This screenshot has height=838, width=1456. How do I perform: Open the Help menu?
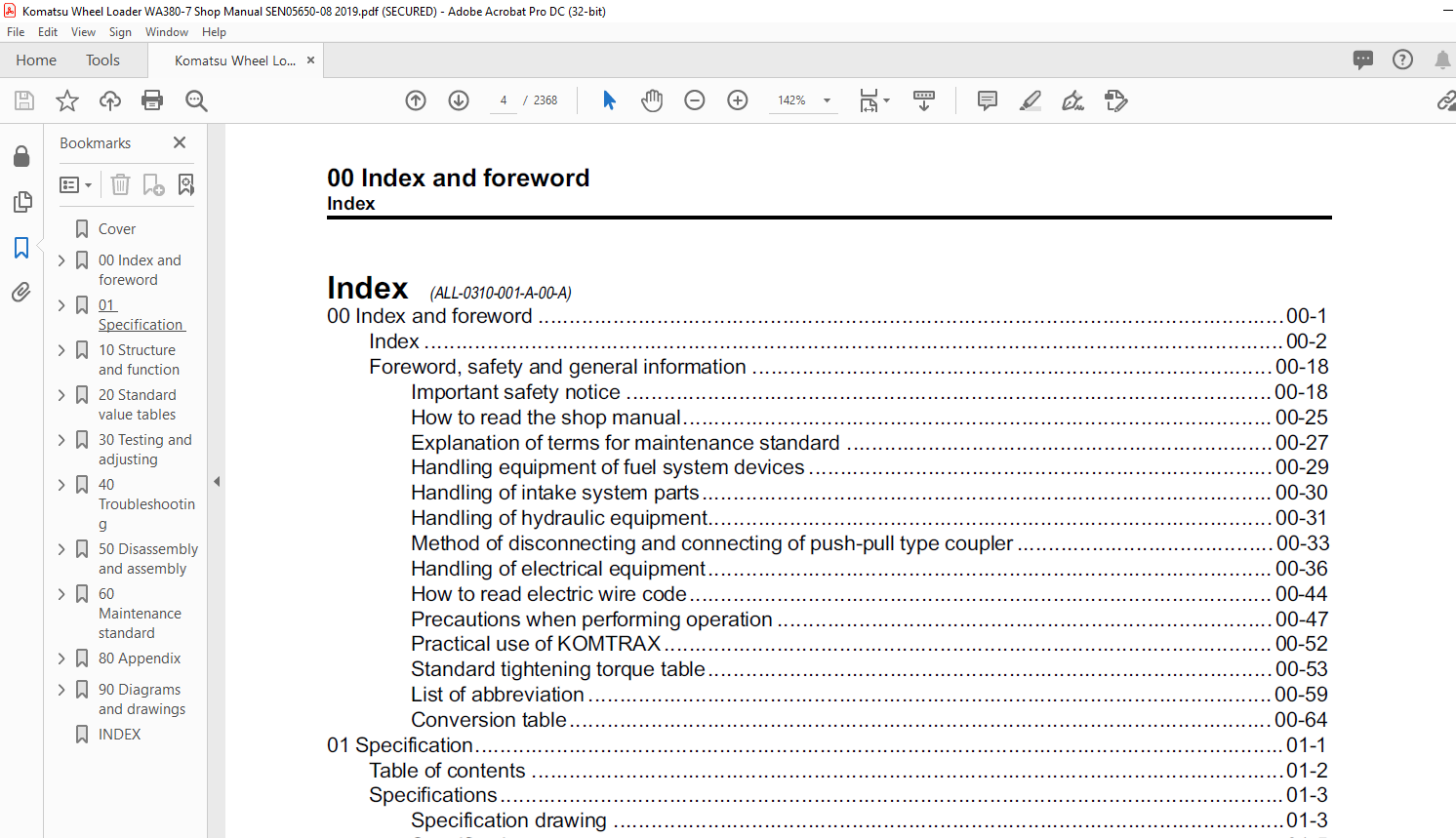click(x=214, y=32)
